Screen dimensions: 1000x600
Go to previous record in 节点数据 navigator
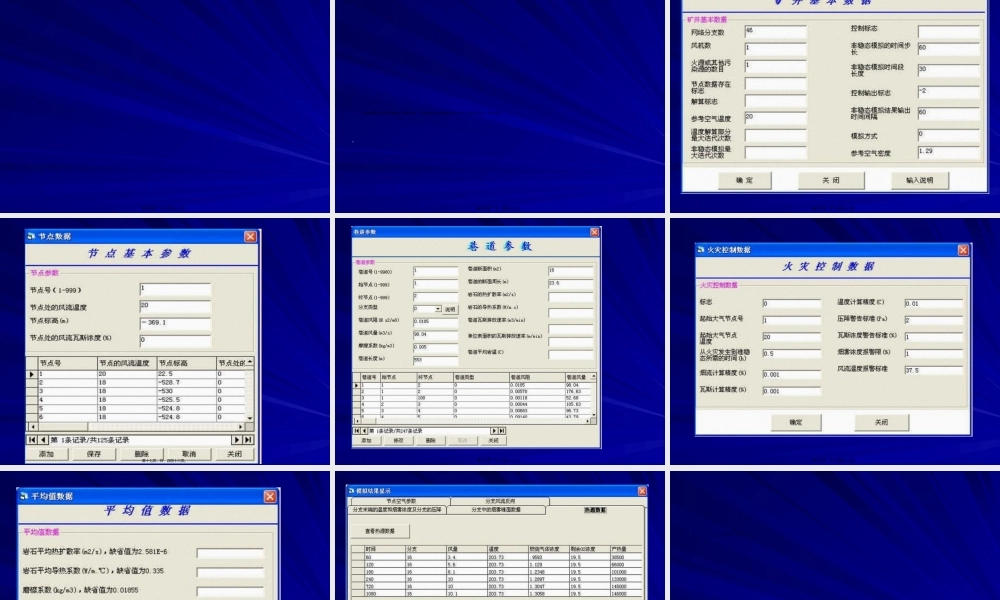43,439
